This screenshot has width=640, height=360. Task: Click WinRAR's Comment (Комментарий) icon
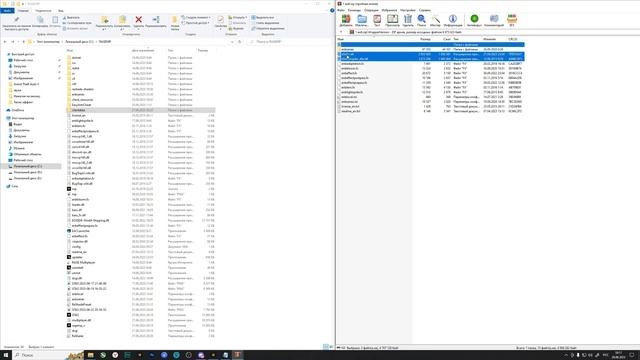click(494, 20)
